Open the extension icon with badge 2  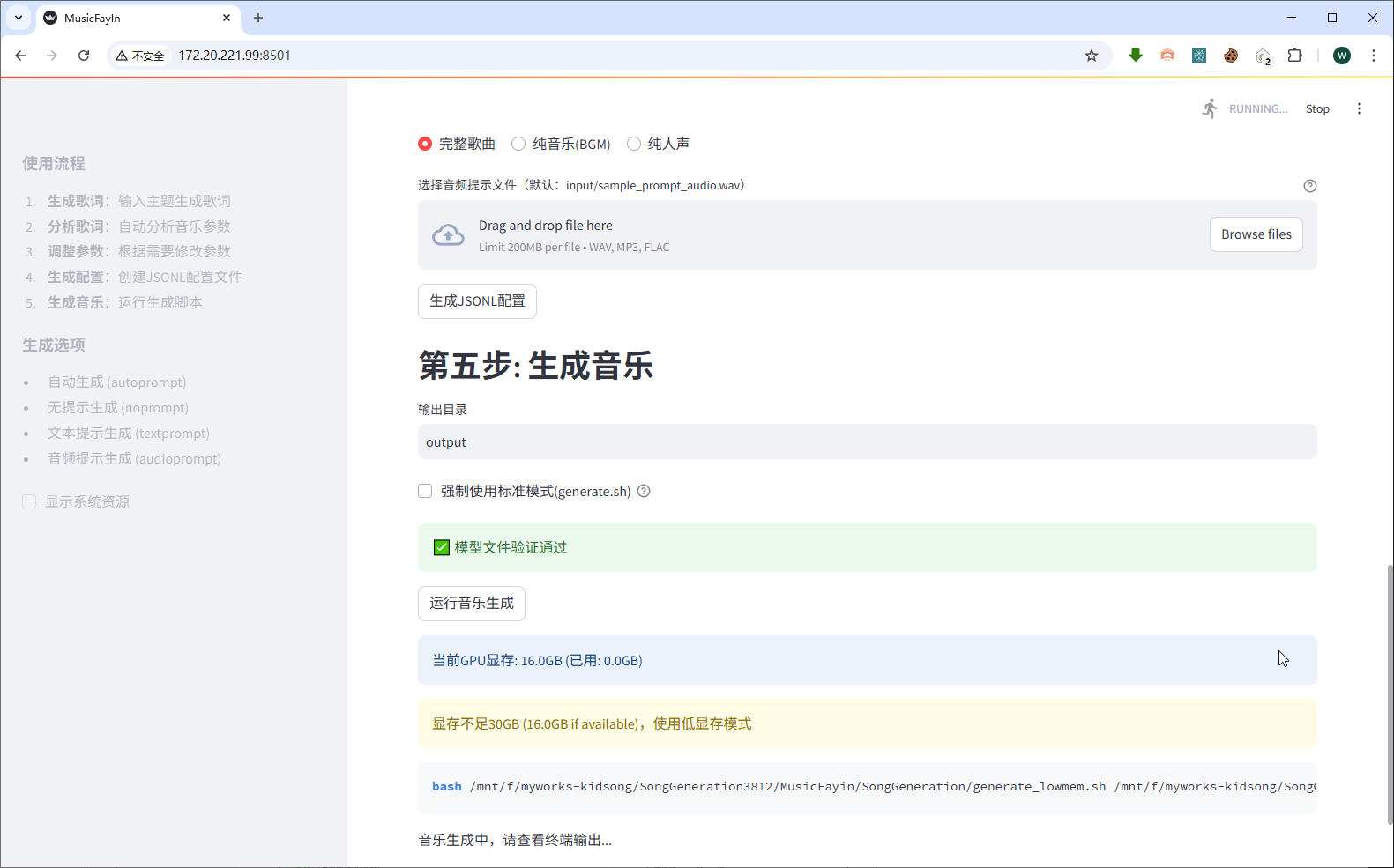tap(1264, 56)
